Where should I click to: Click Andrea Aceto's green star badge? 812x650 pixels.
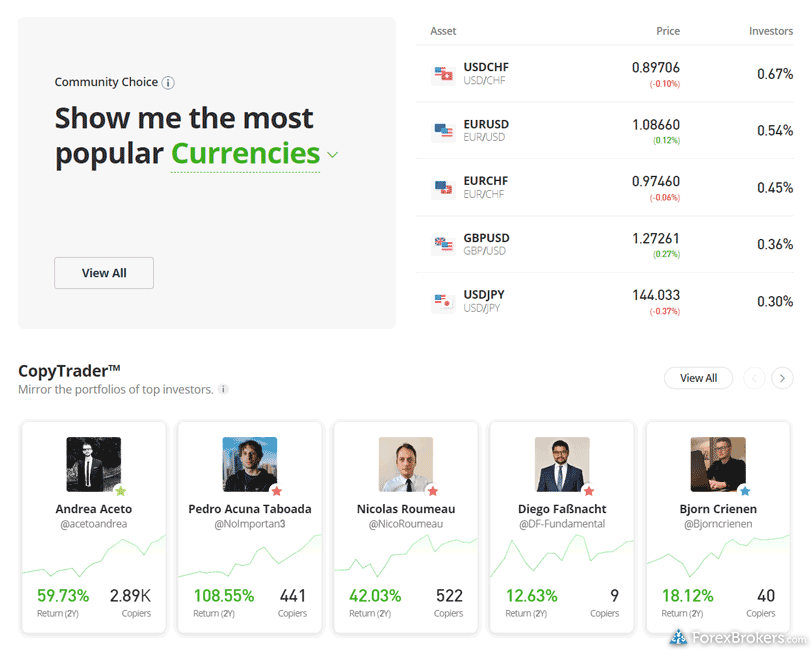pos(120,491)
